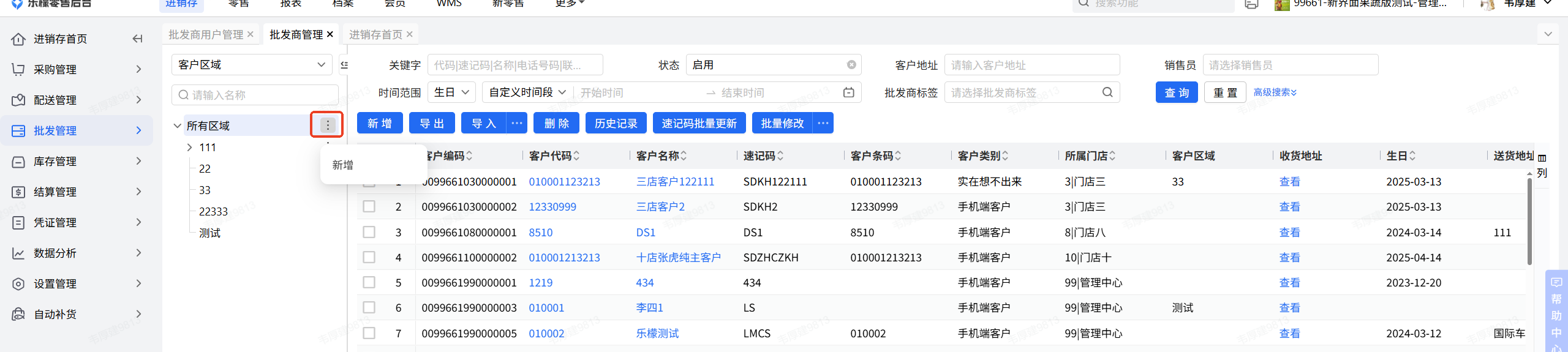Click the 配送管理 icon
This screenshot has width=1568, height=352.
tap(18, 100)
